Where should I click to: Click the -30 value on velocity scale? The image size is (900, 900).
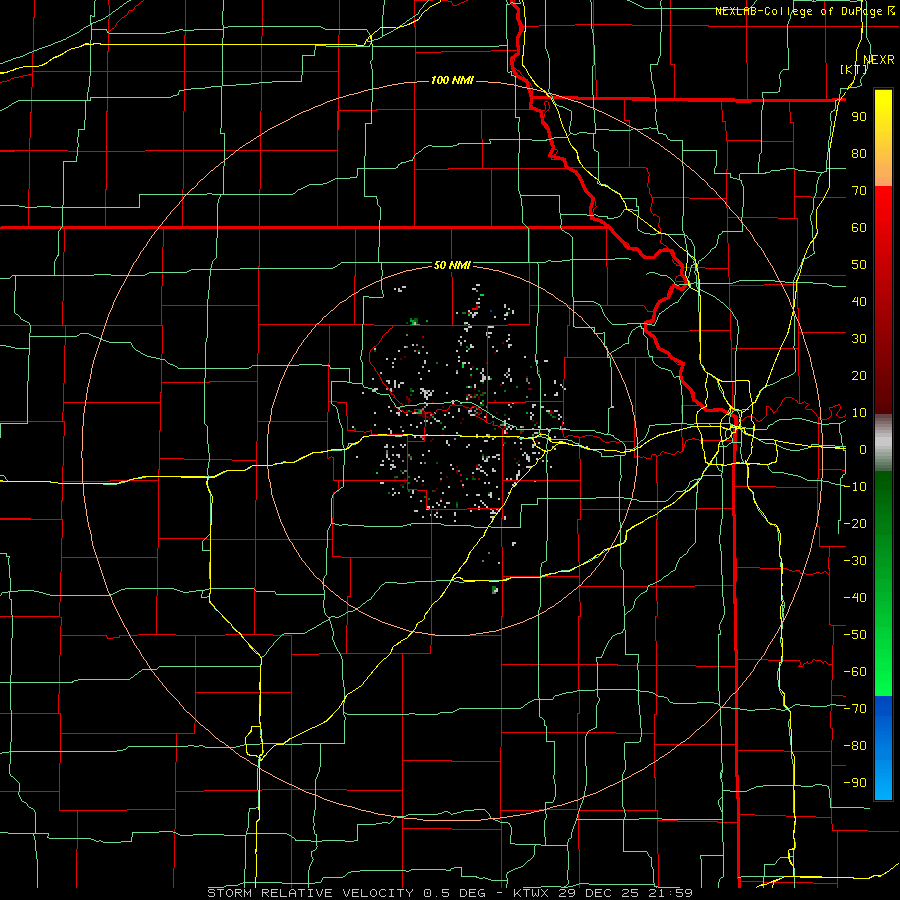point(855,561)
